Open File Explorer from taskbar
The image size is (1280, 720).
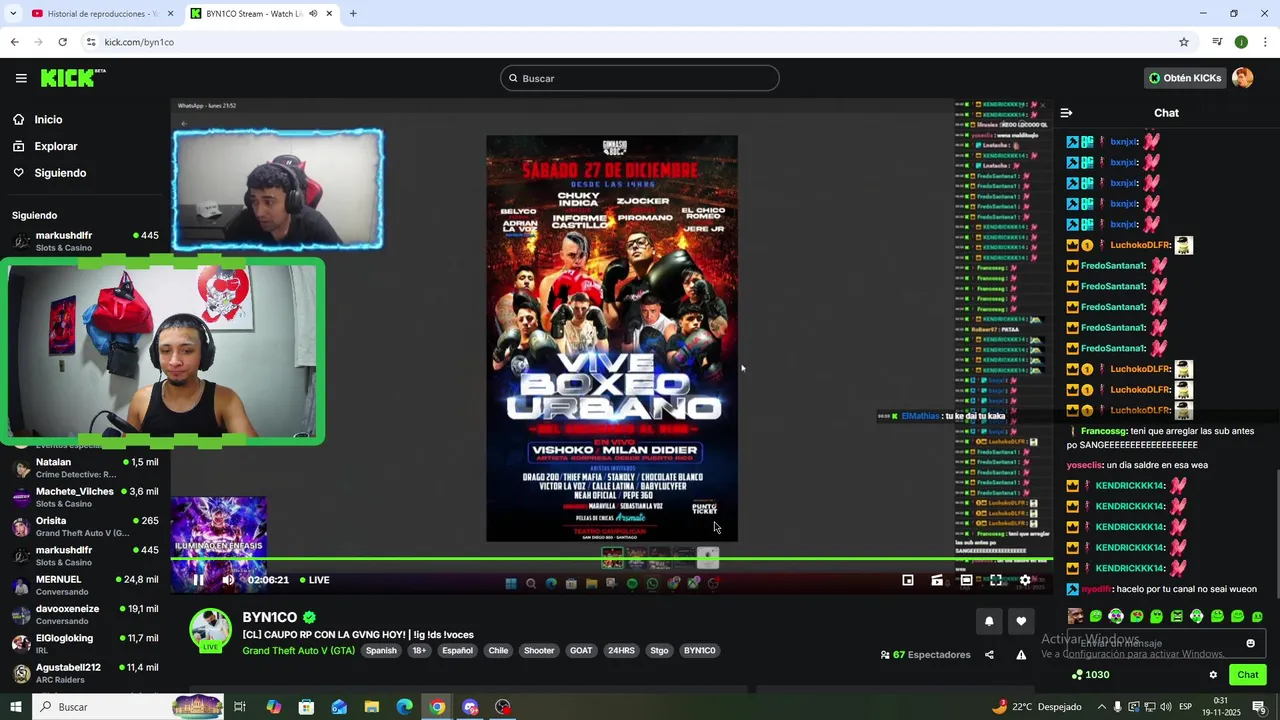(x=372, y=707)
